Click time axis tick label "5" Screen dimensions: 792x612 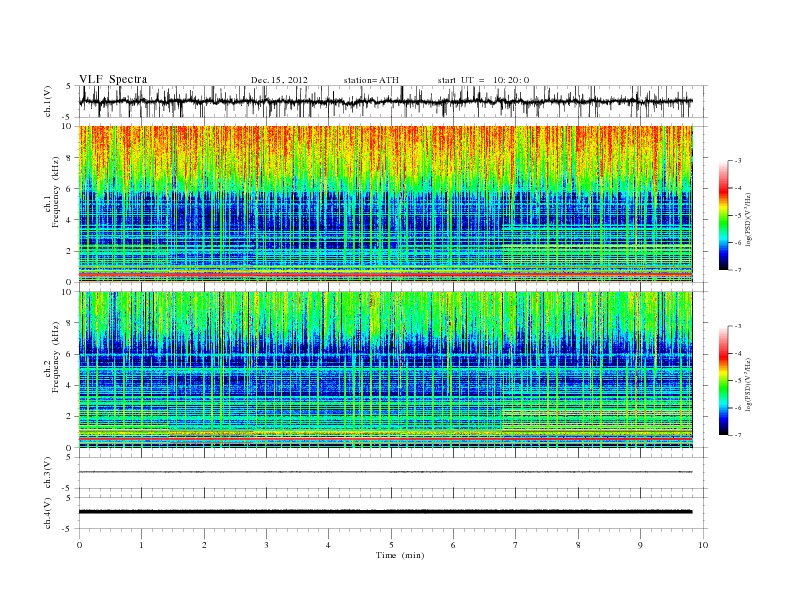click(x=391, y=545)
